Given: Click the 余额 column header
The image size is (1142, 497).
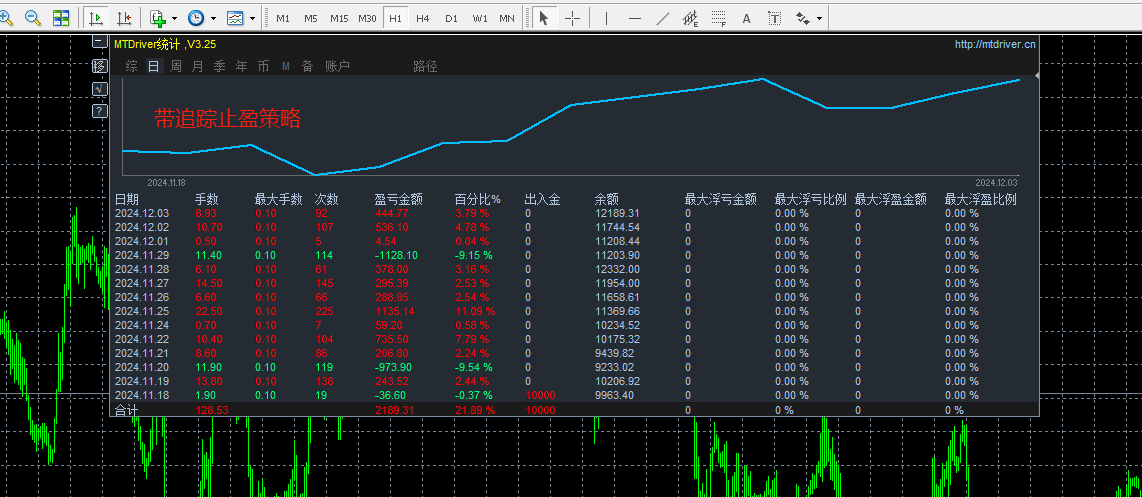Looking at the screenshot, I should coord(607,199).
